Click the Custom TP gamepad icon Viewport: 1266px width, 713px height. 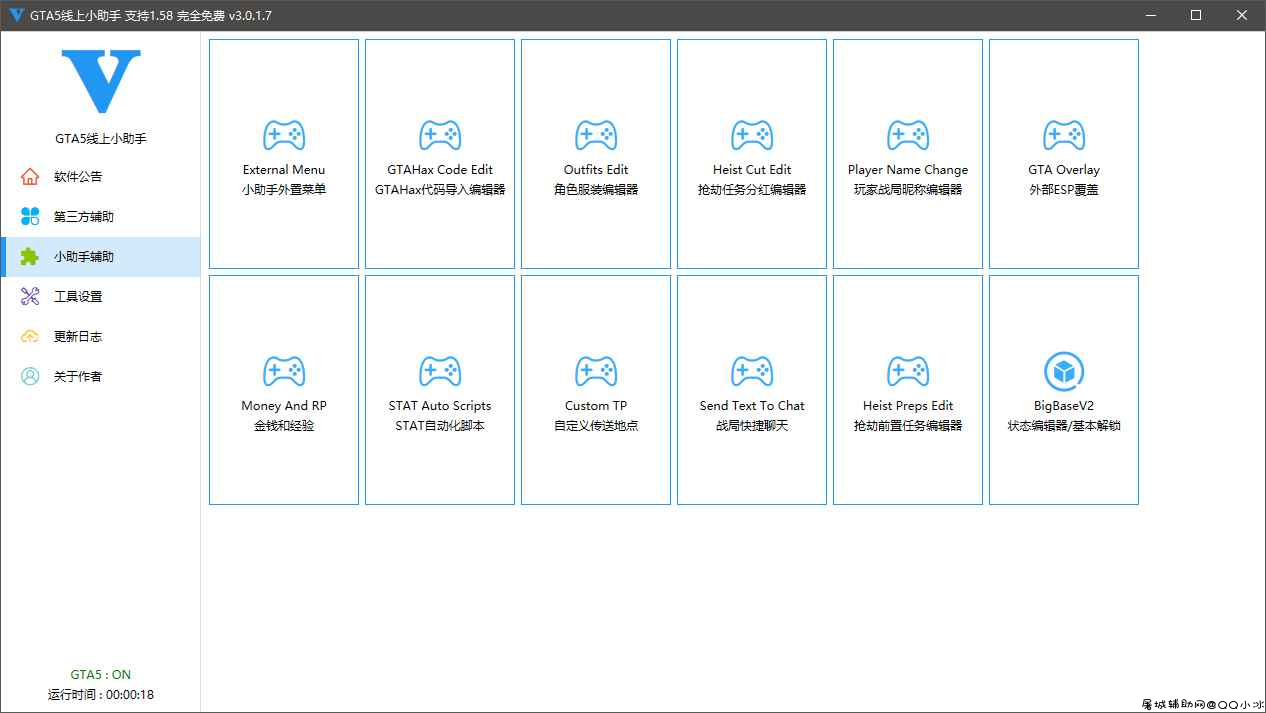596,372
